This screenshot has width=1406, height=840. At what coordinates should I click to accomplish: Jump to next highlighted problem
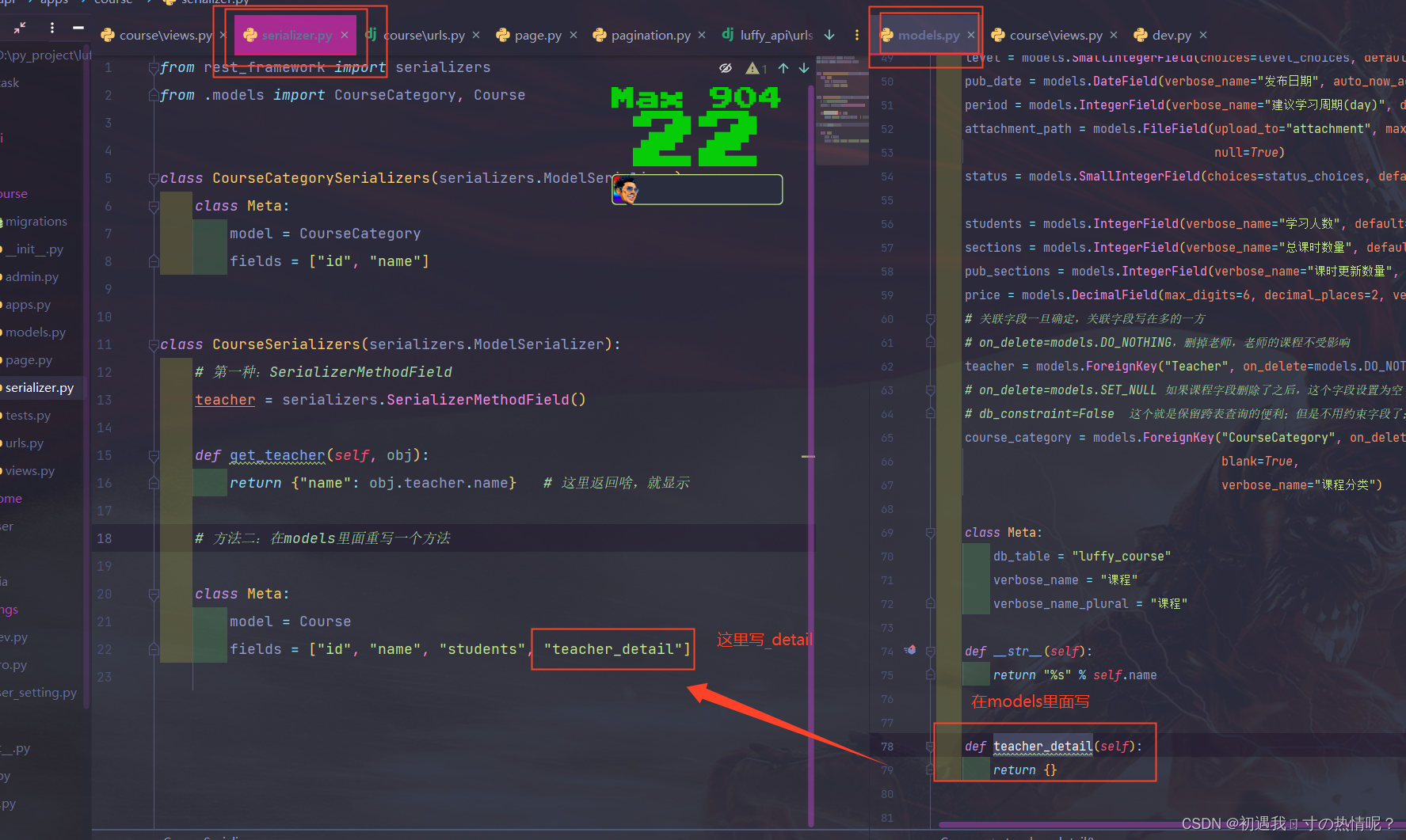click(804, 68)
